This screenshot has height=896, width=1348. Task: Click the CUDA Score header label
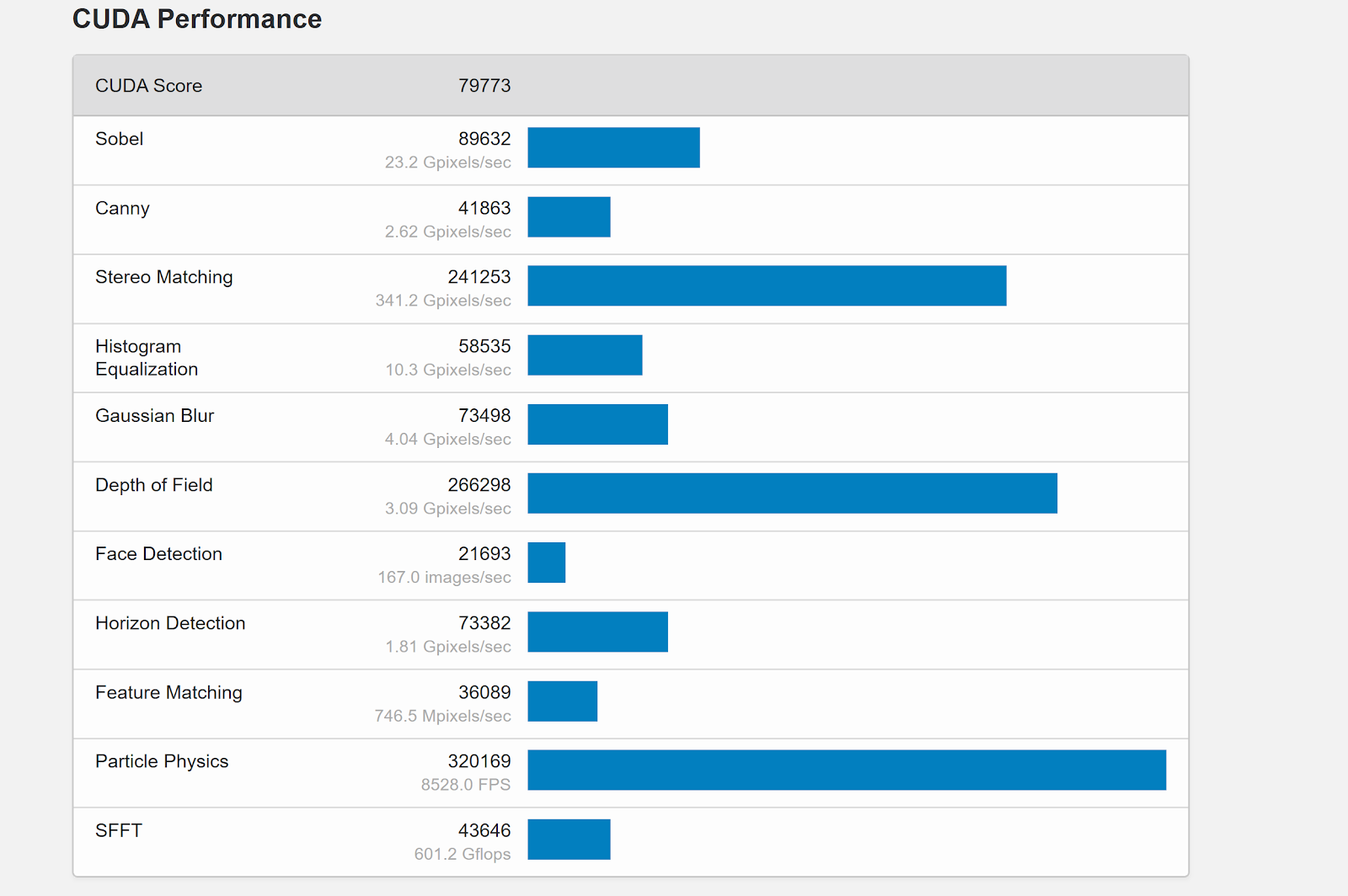[148, 86]
